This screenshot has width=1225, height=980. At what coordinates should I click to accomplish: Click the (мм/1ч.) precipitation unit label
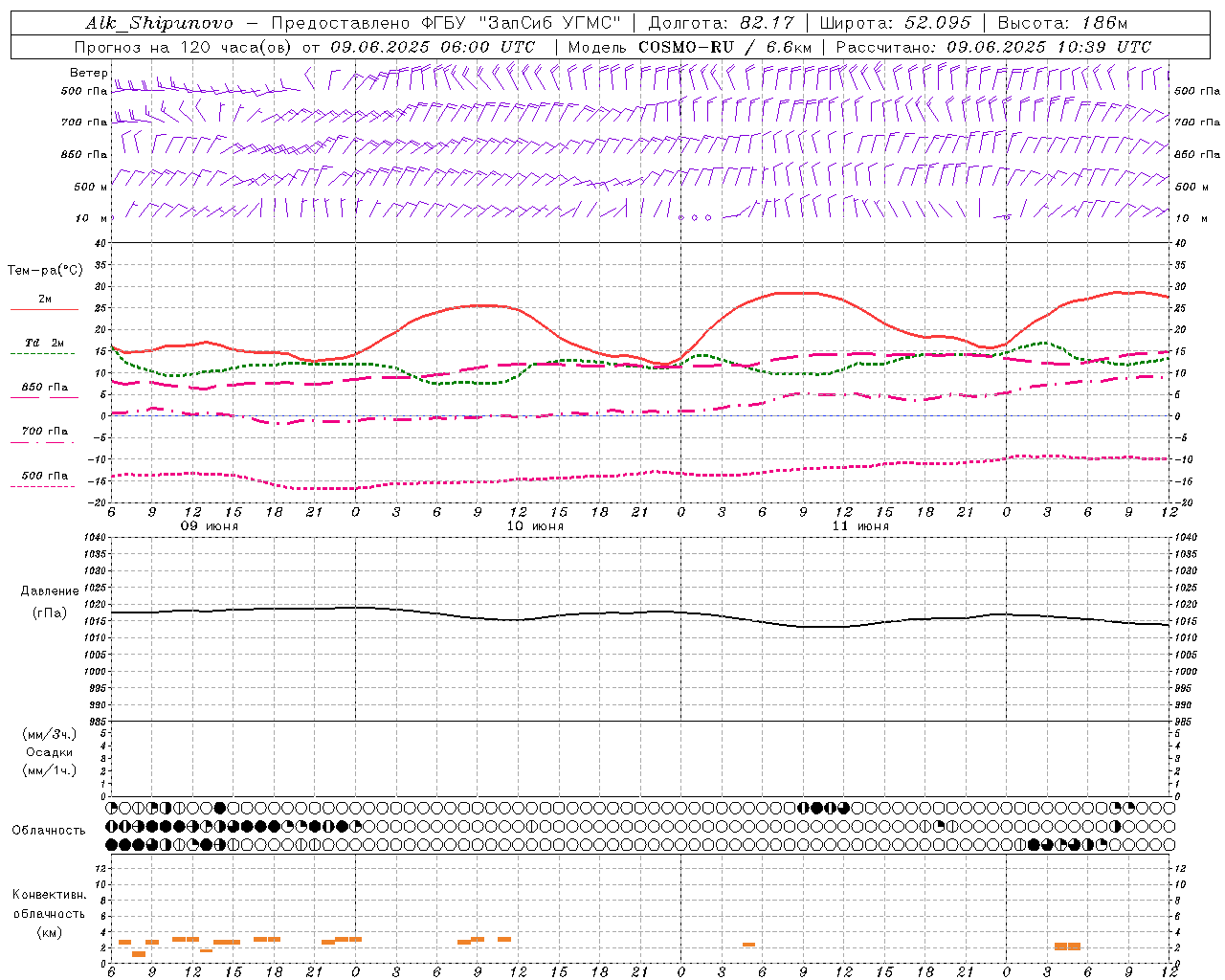point(50,770)
